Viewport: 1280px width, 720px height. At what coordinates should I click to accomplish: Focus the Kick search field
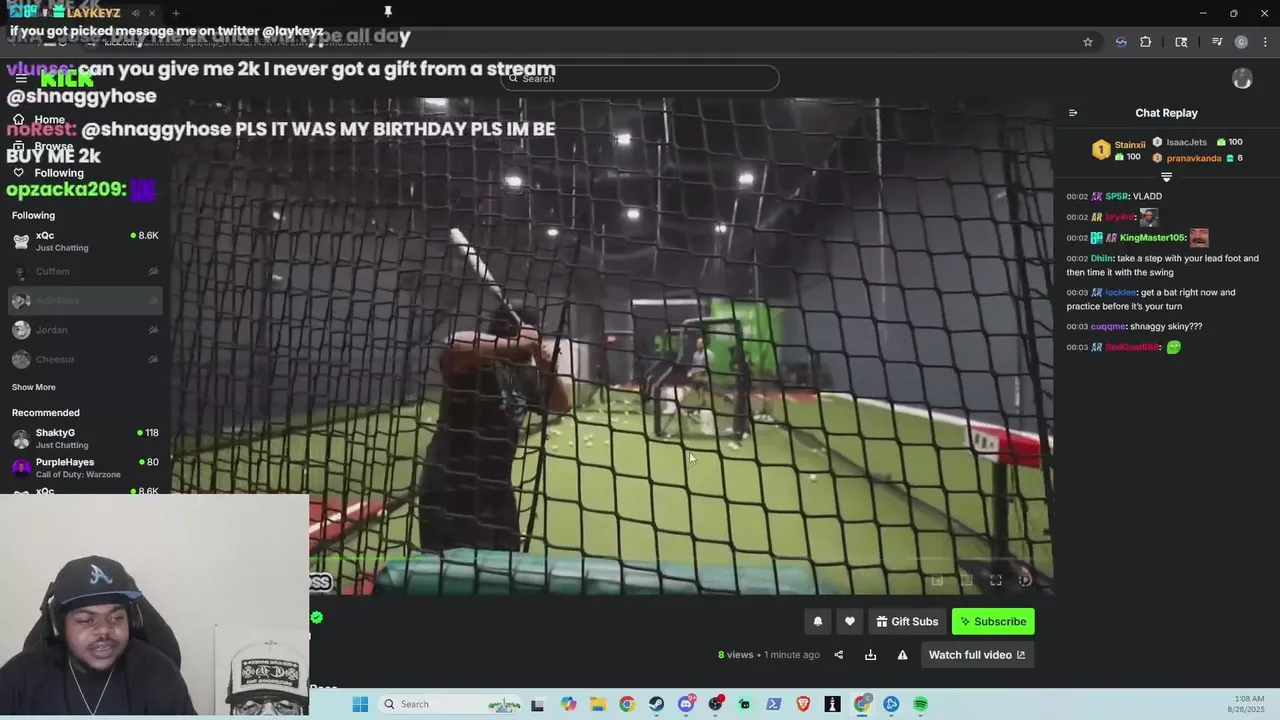pos(640,78)
